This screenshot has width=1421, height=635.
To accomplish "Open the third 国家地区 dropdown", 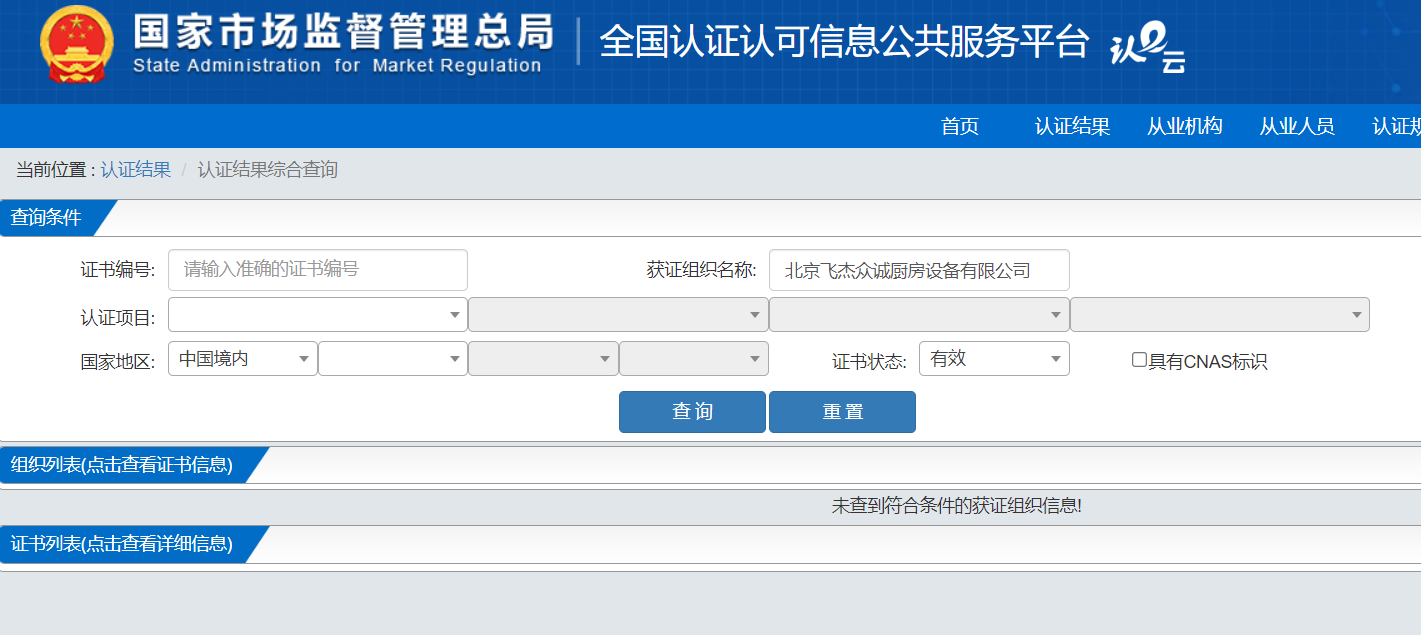I will click(543, 359).
